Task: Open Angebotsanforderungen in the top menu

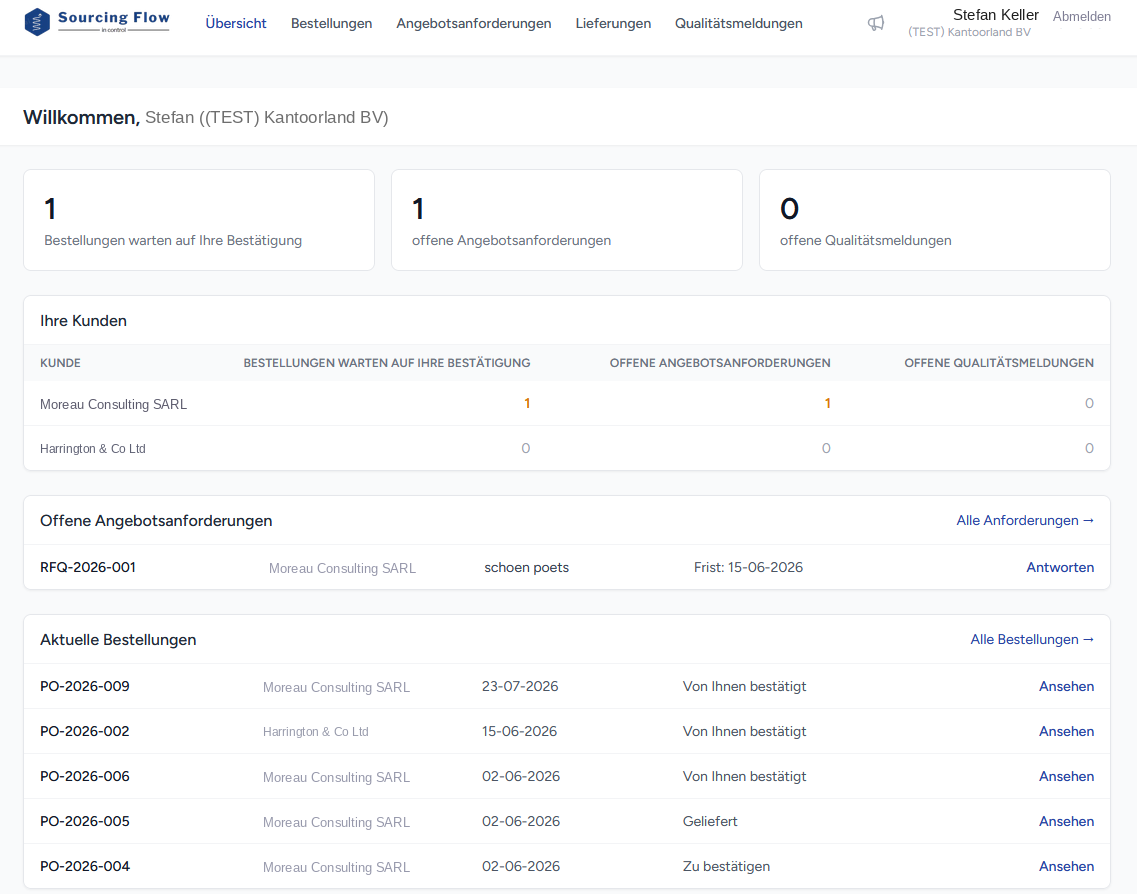Action: pos(474,23)
